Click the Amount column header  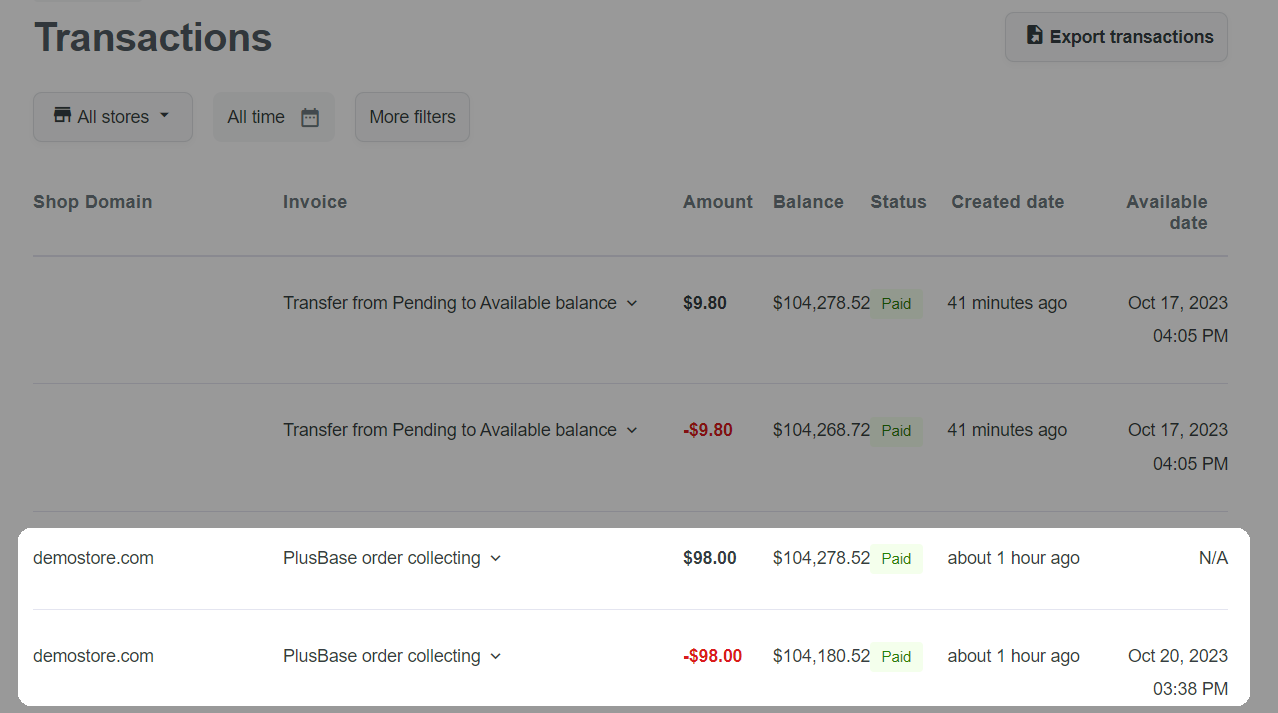(x=717, y=202)
